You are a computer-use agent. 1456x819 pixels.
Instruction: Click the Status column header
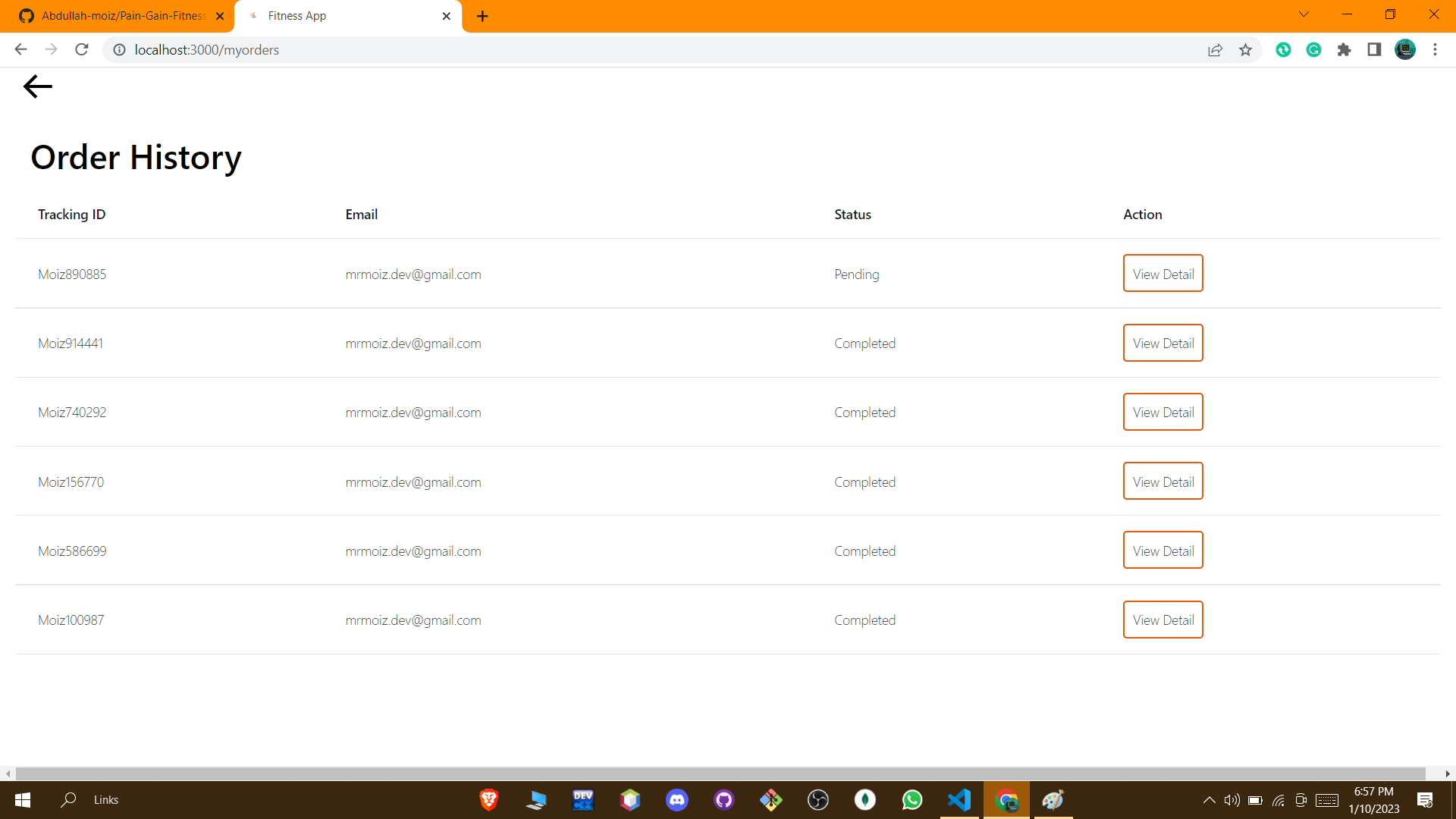(x=852, y=215)
